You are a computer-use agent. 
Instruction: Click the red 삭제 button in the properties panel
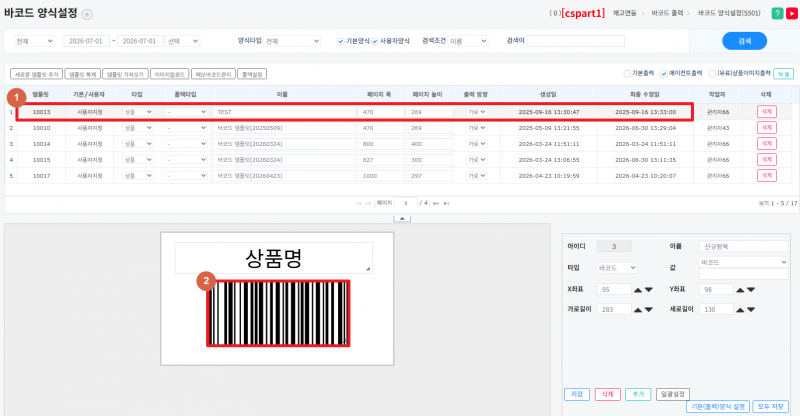click(x=608, y=394)
